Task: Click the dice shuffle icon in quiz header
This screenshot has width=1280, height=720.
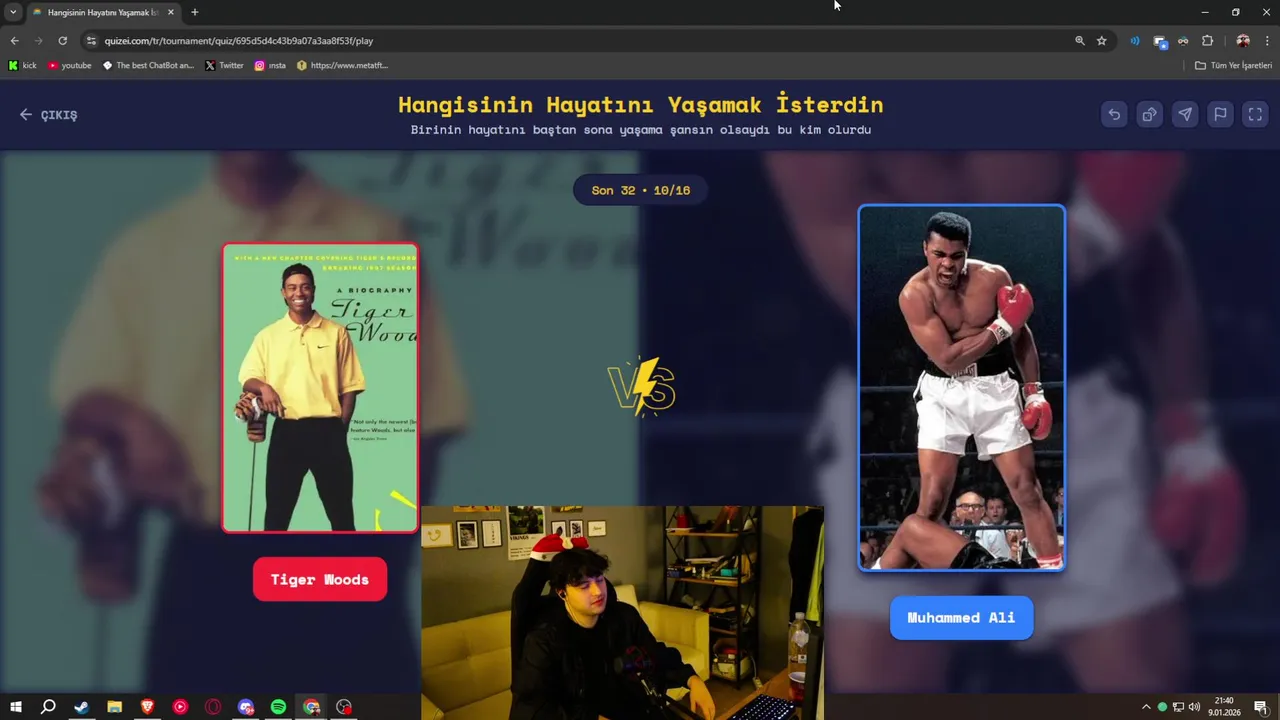Action: pos(1149,114)
